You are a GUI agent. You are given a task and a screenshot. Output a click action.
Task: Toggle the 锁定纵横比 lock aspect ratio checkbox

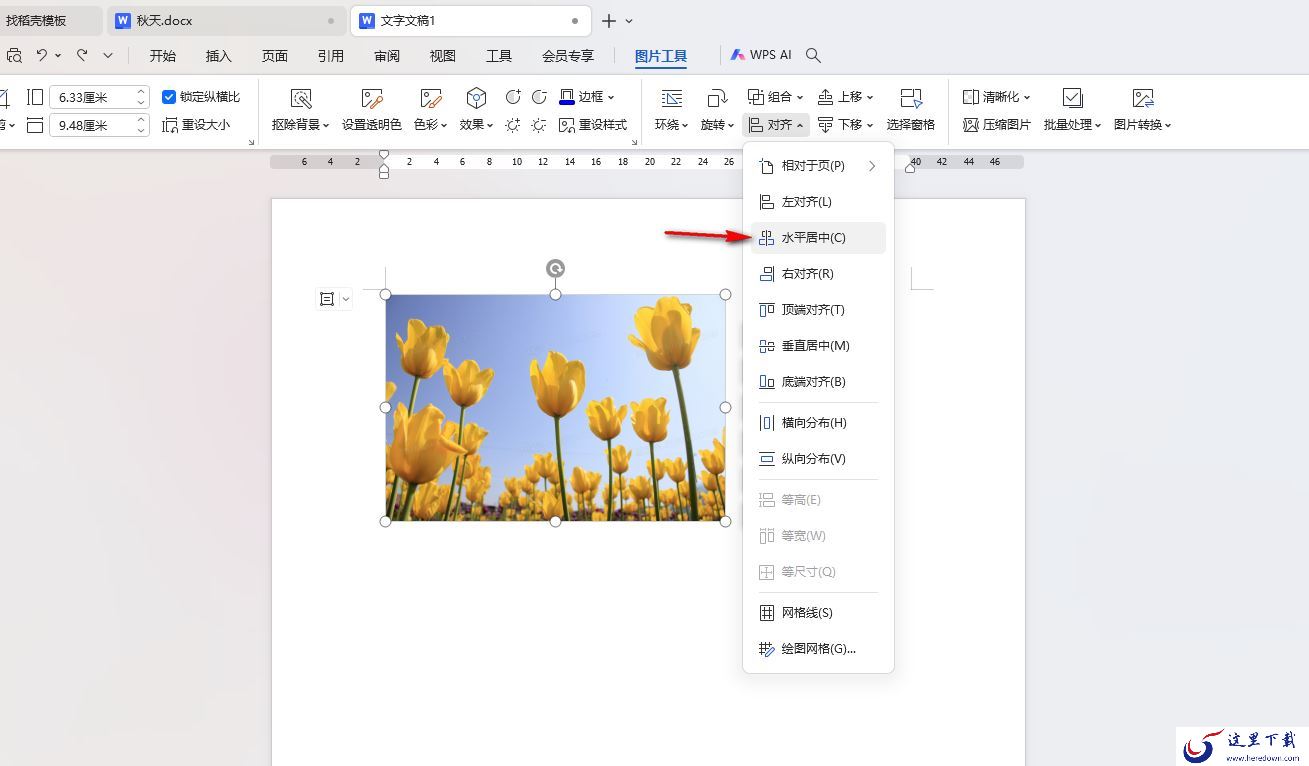click(169, 97)
